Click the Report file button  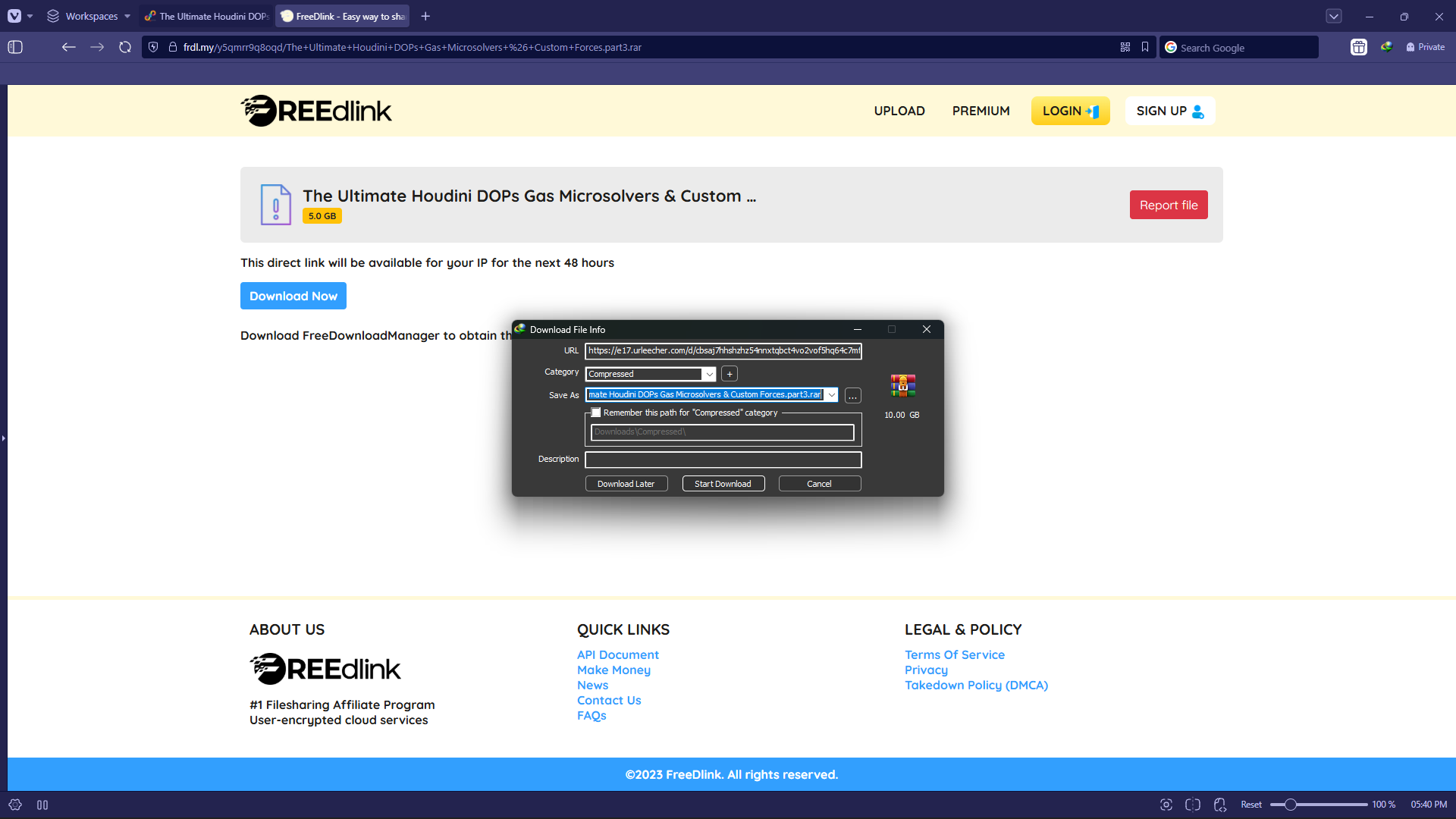coord(1169,205)
